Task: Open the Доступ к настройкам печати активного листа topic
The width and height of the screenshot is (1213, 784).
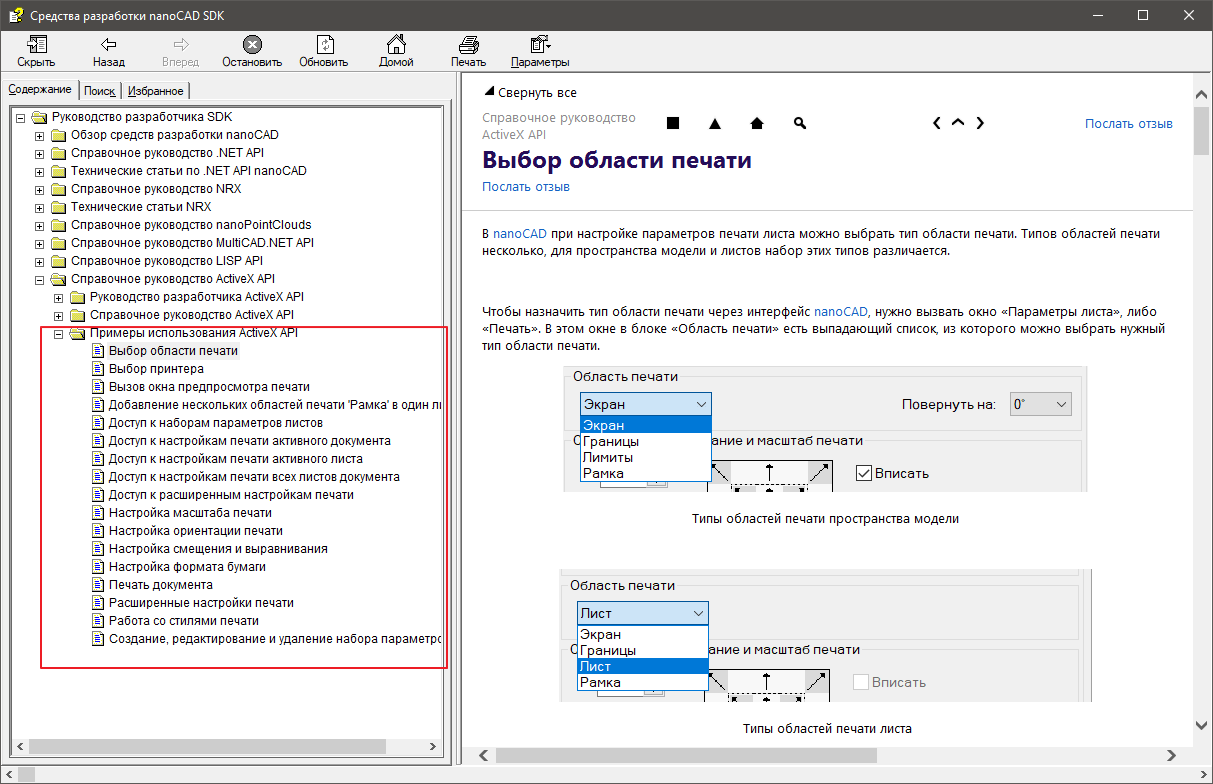Action: point(235,459)
